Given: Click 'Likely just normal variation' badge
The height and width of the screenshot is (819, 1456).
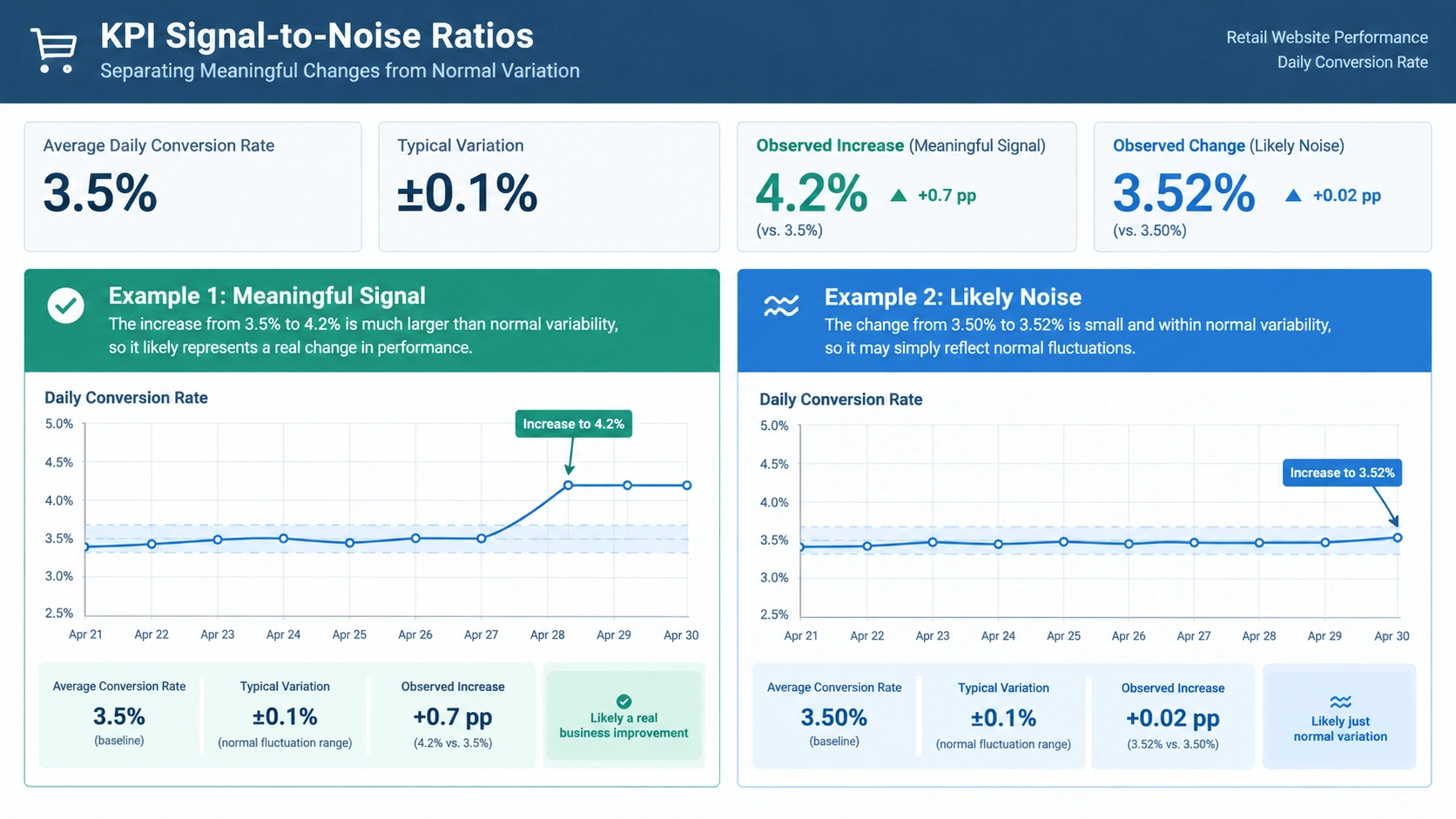Looking at the screenshot, I should pyautogui.click(x=1340, y=718).
